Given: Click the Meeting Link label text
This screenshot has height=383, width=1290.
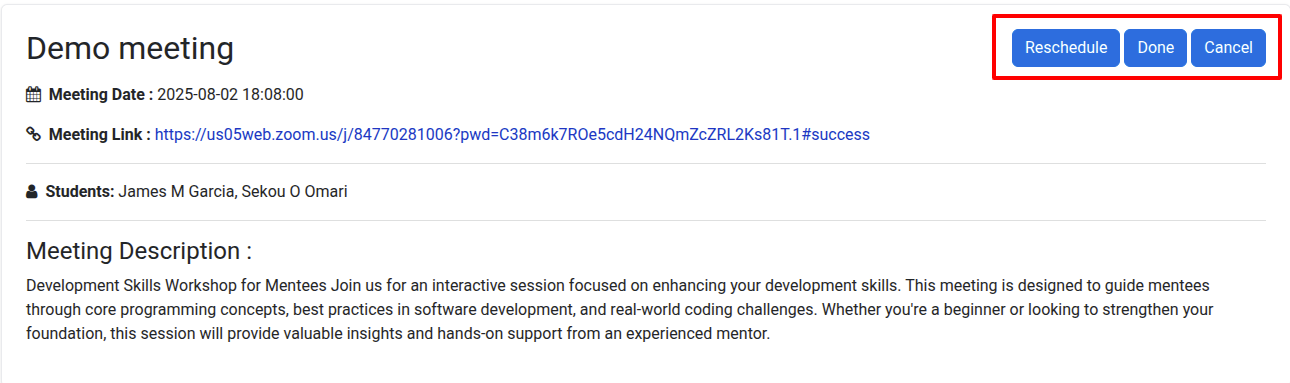Looking at the screenshot, I should [100, 134].
